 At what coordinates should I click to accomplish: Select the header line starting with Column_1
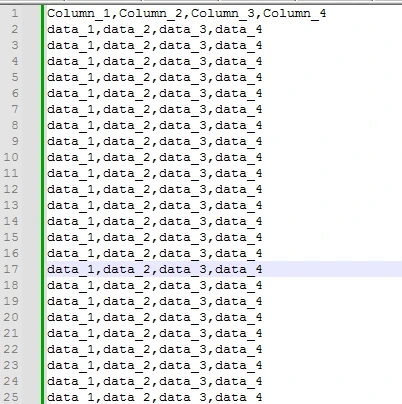tap(187, 14)
